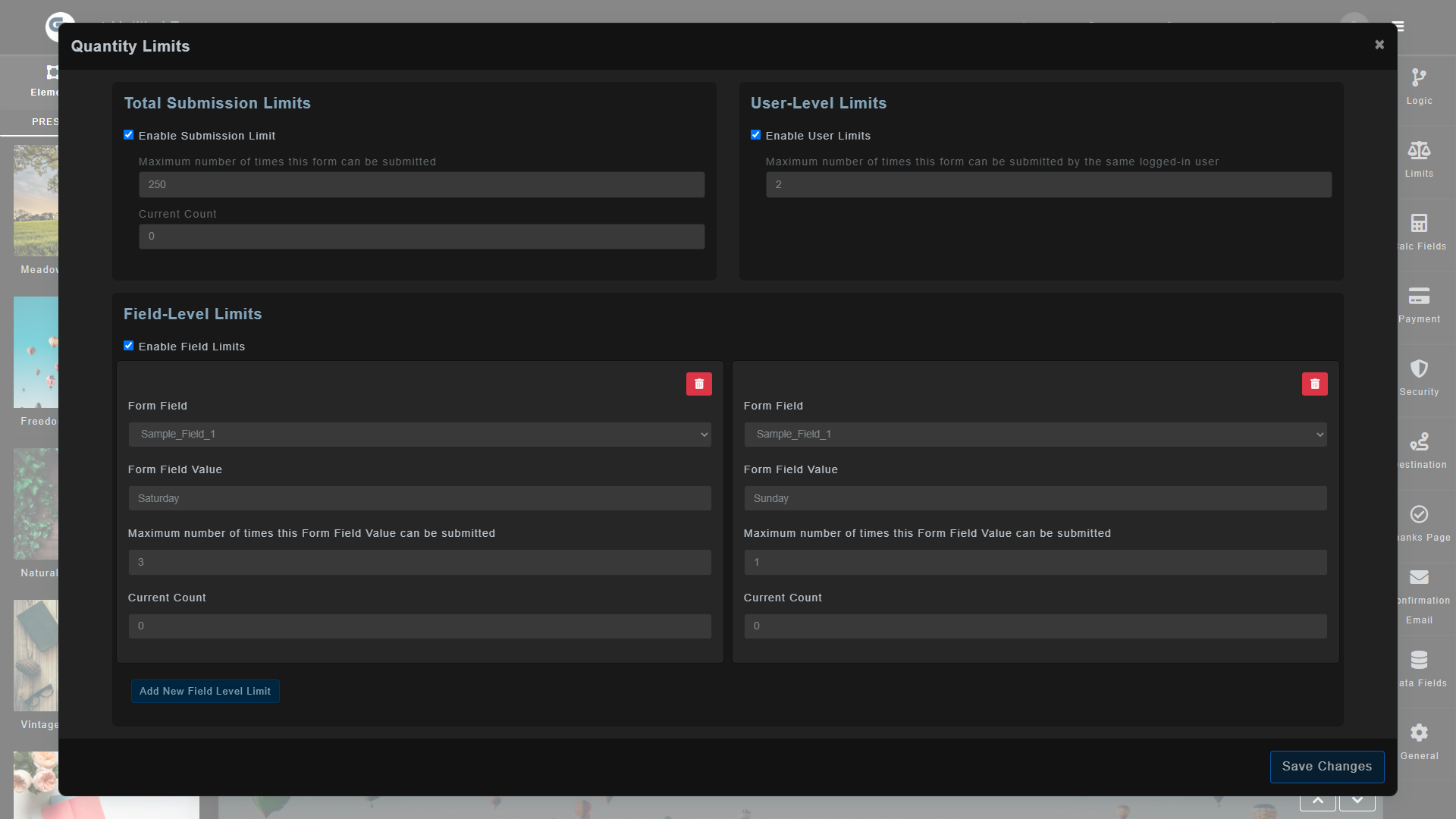Delete the Saturday field limit with trash icon
This screenshot has height=819, width=1456.
[698, 384]
